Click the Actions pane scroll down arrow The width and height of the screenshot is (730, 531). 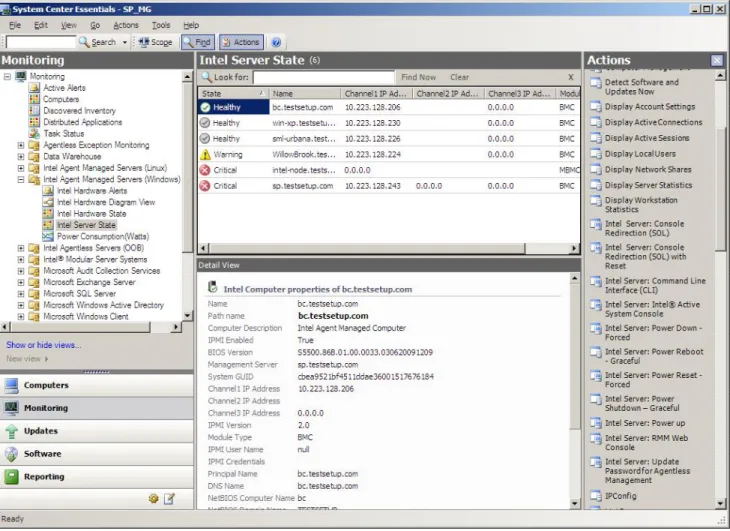[x=720, y=504]
